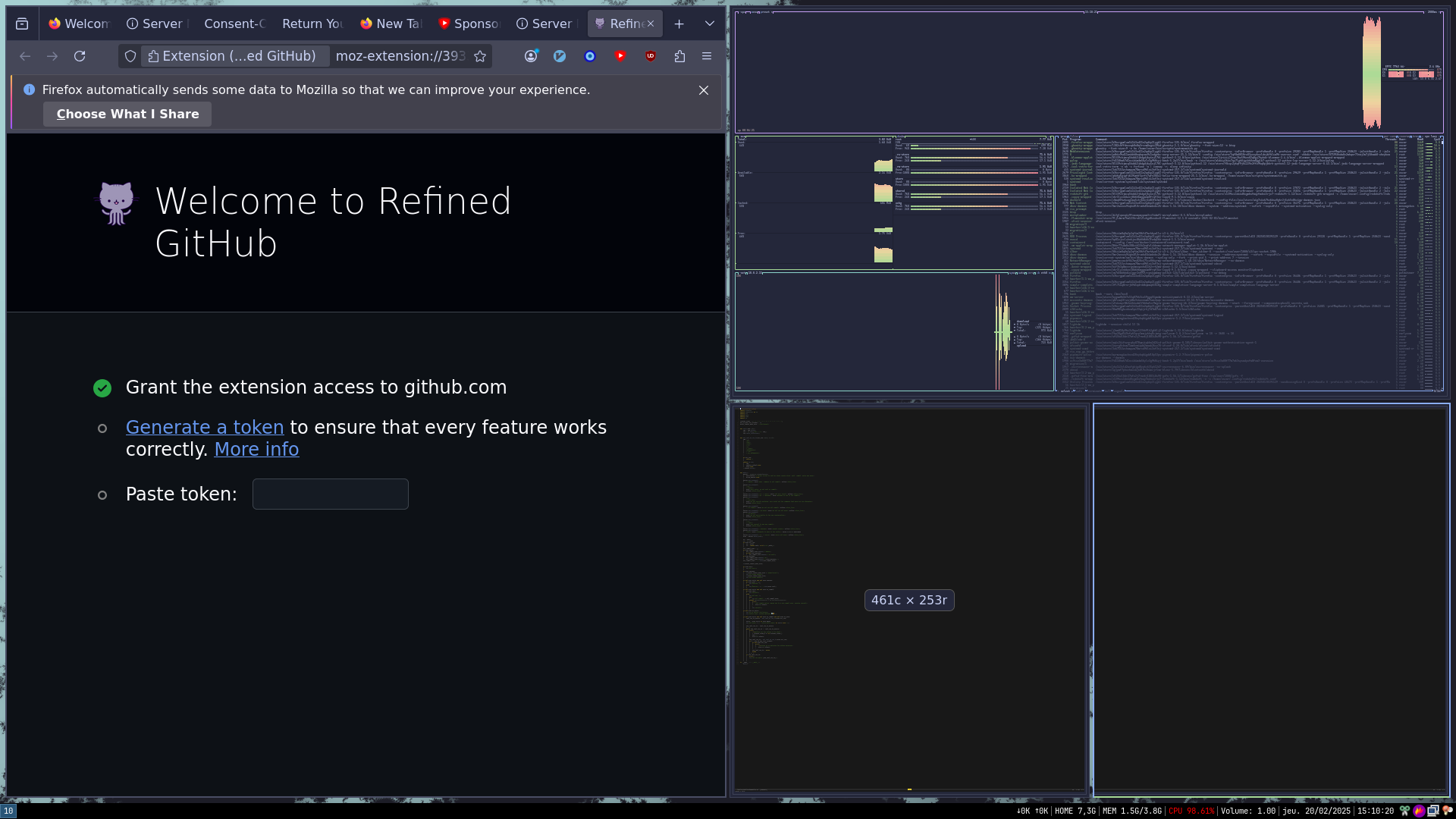1456x819 pixels.
Task: Reload the current page
Action: (80, 56)
